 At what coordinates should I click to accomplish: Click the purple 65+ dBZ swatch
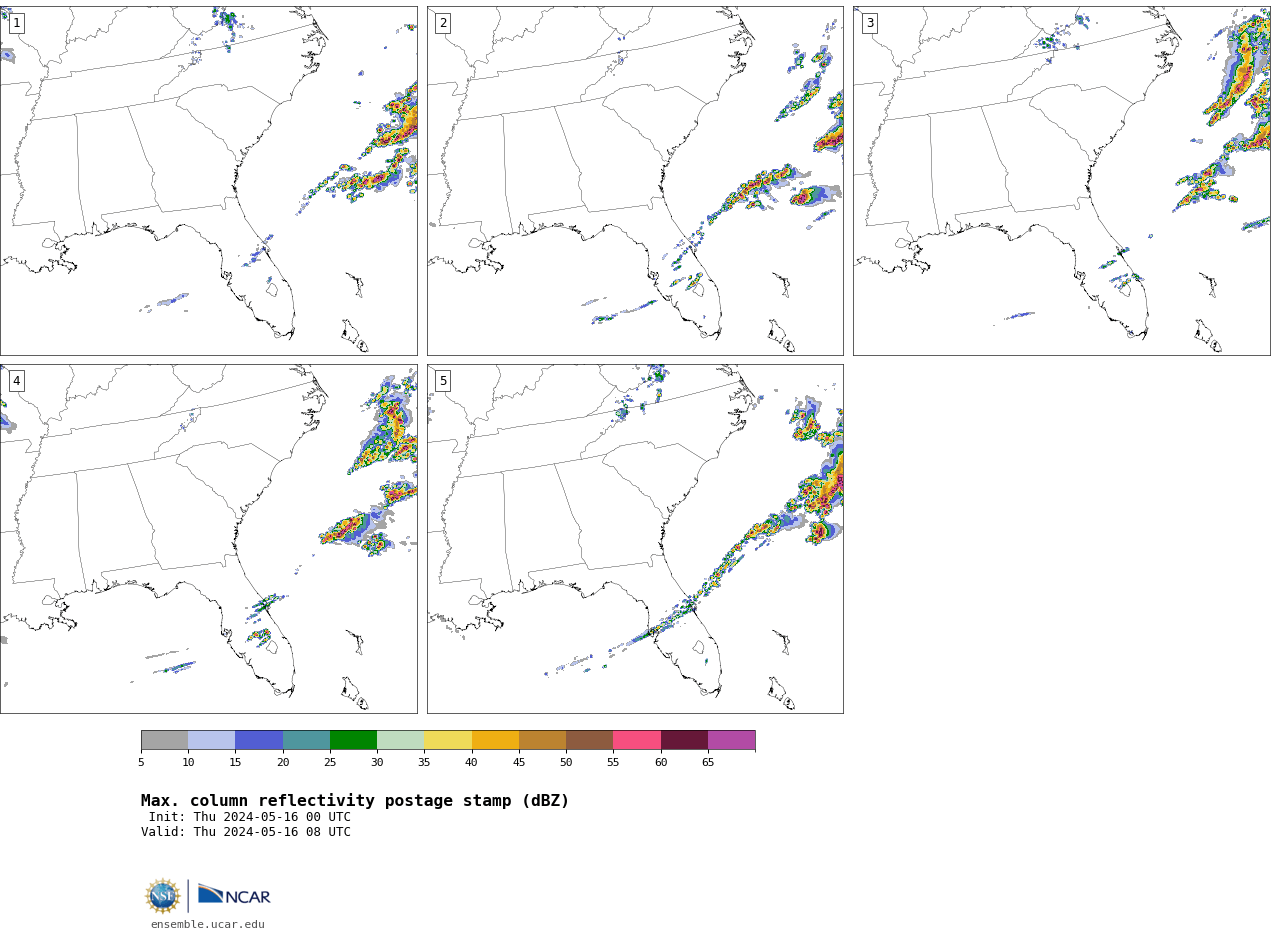(x=731, y=740)
